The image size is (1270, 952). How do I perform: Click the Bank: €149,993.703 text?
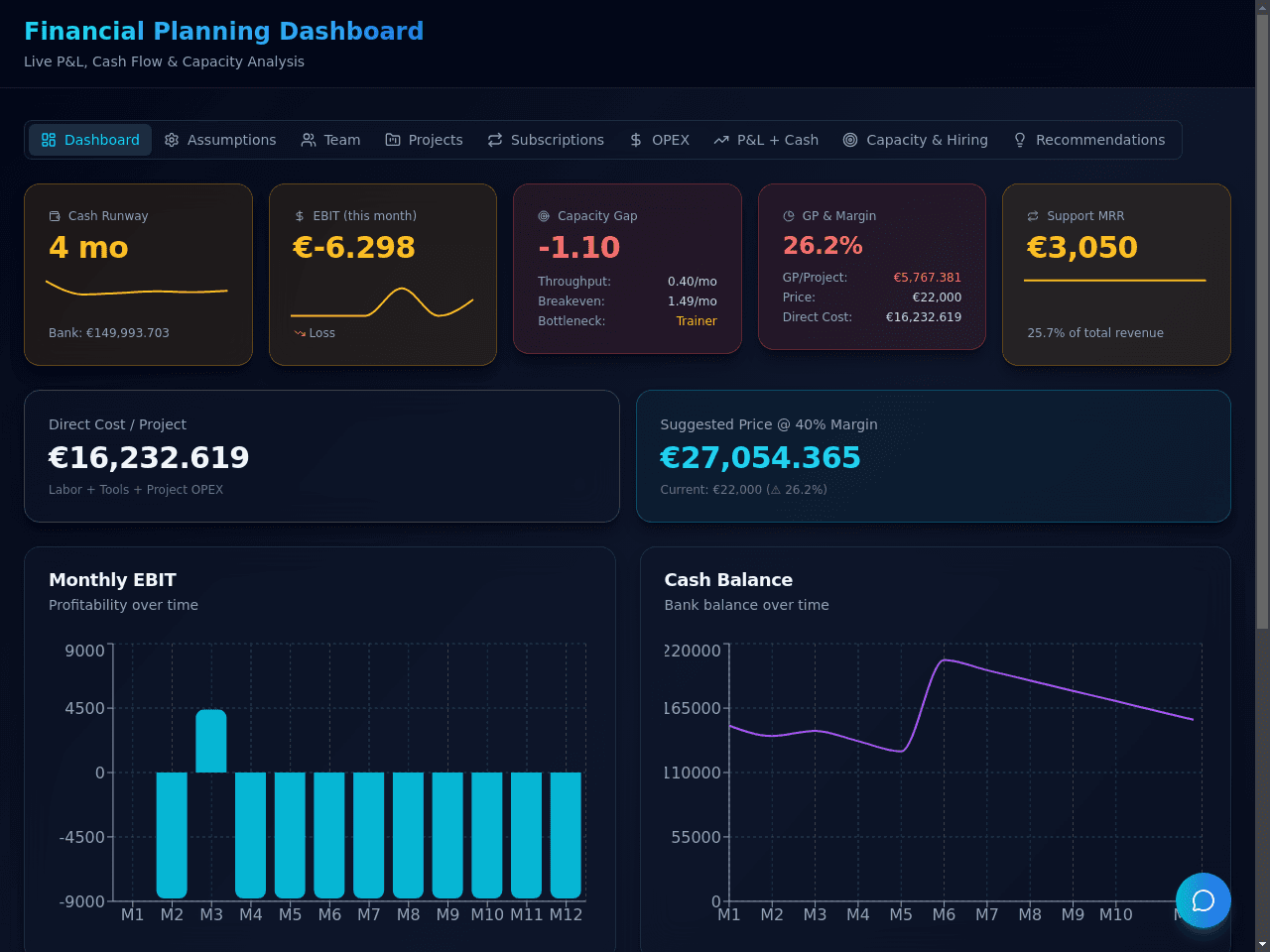tap(109, 333)
